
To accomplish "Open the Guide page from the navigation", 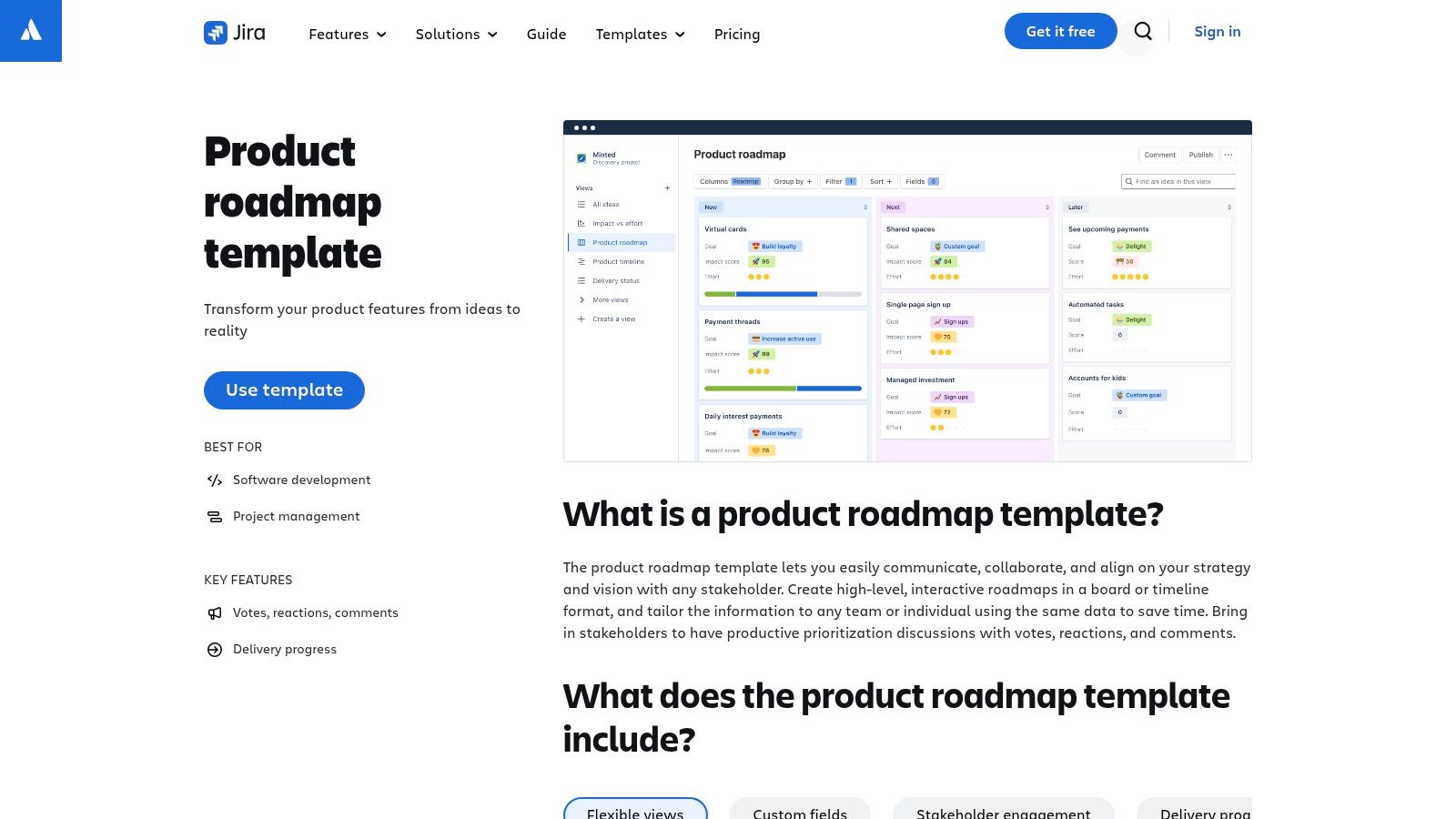I will pyautogui.click(x=546, y=34).
